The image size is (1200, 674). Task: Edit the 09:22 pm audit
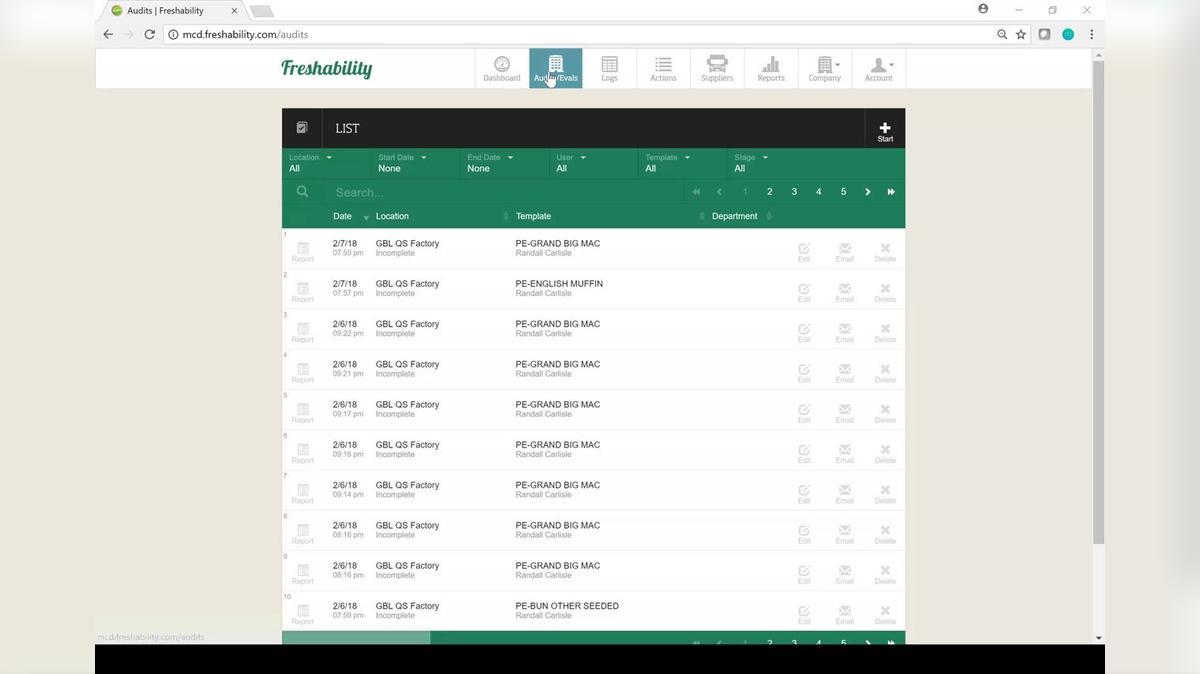804,332
